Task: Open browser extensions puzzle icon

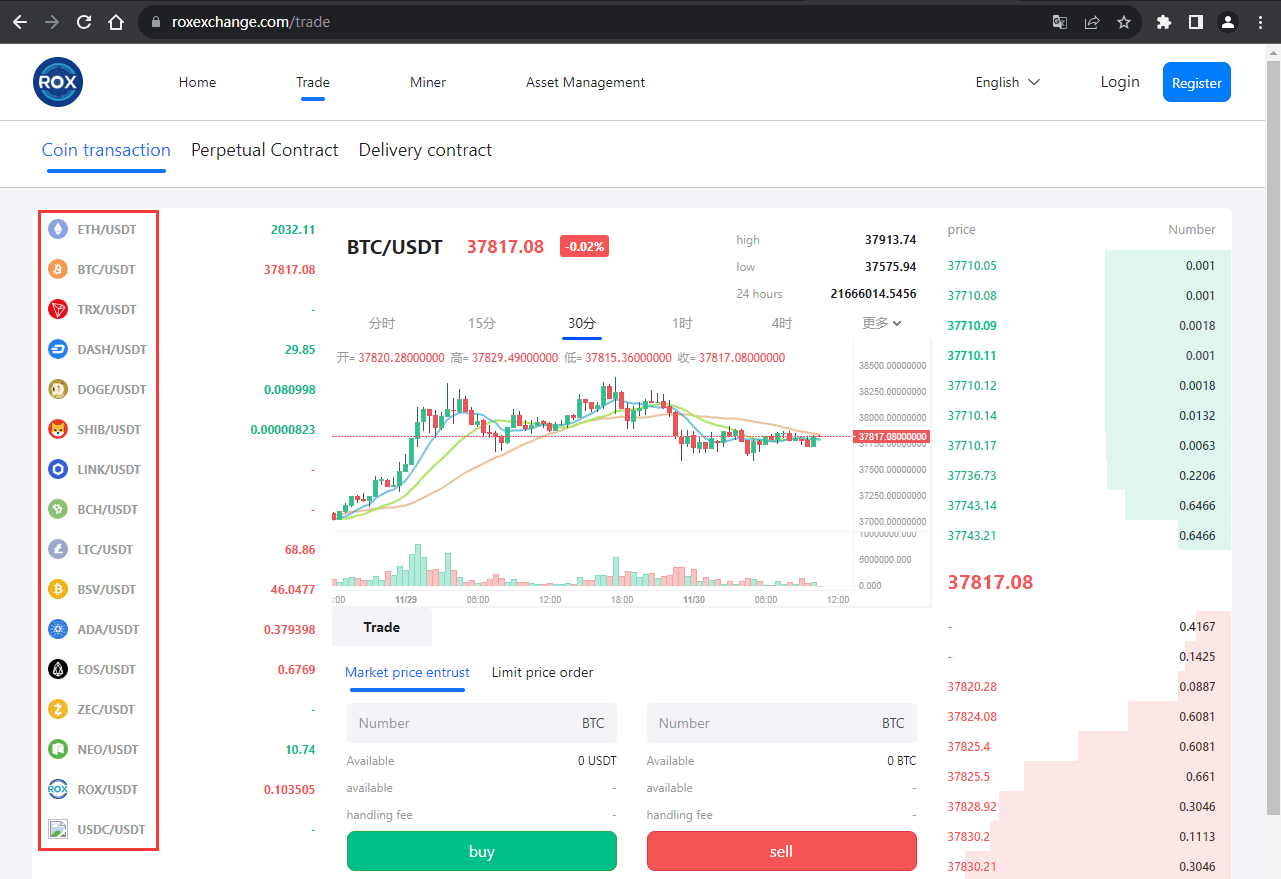Action: (x=1163, y=22)
